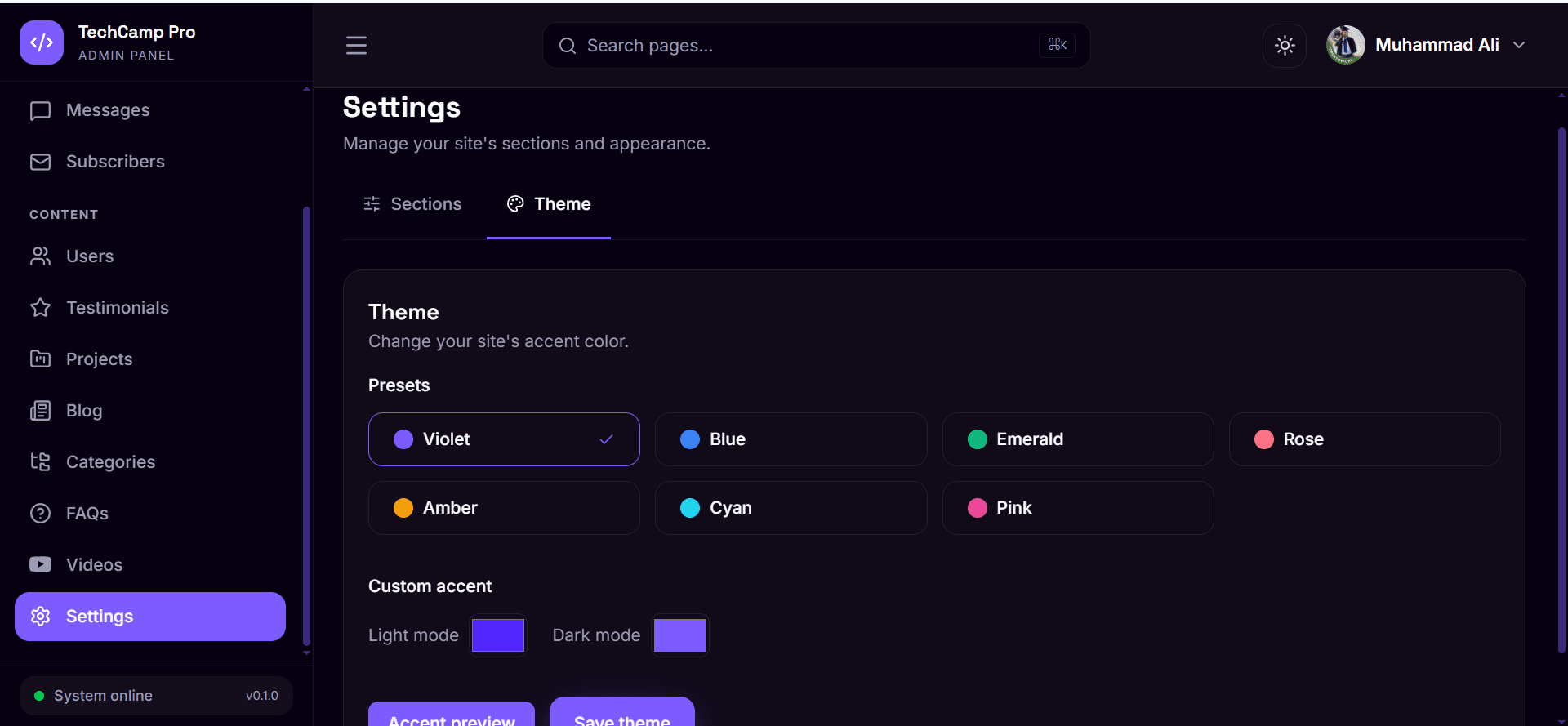Click the 'Custom accent' heading
The image size is (1568, 726).
pyautogui.click(x=430, y=586)
